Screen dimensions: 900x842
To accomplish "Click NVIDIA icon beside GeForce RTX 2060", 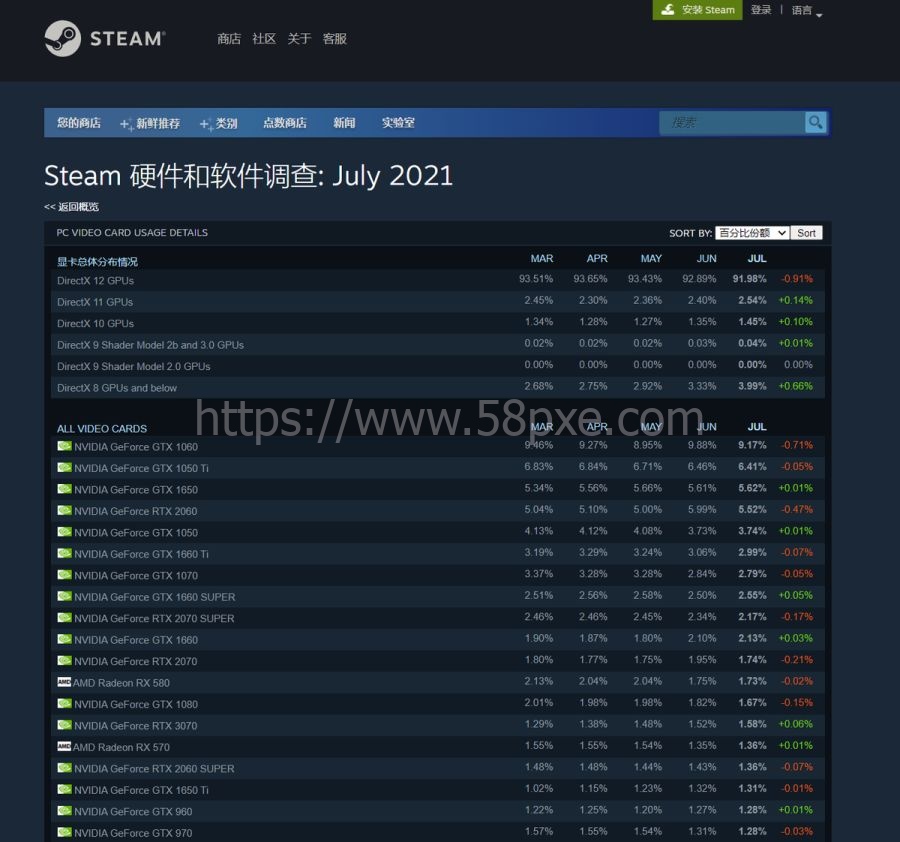I will (64, 510).
